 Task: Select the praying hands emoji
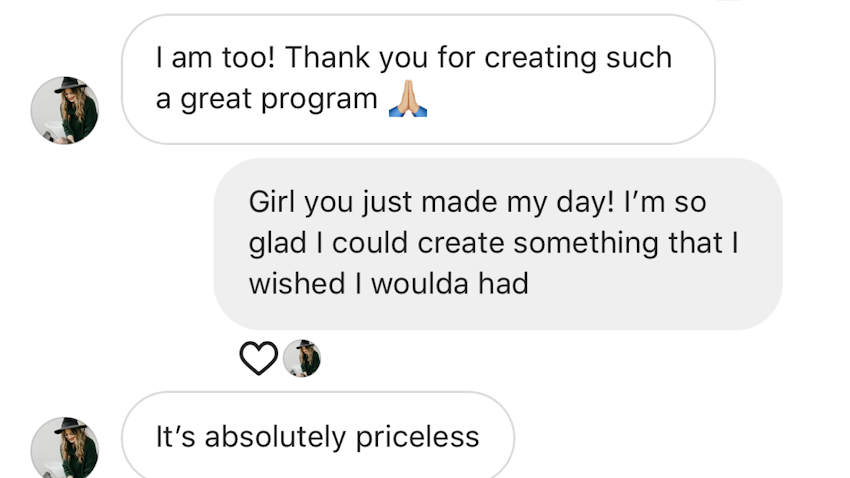[407, 100]
